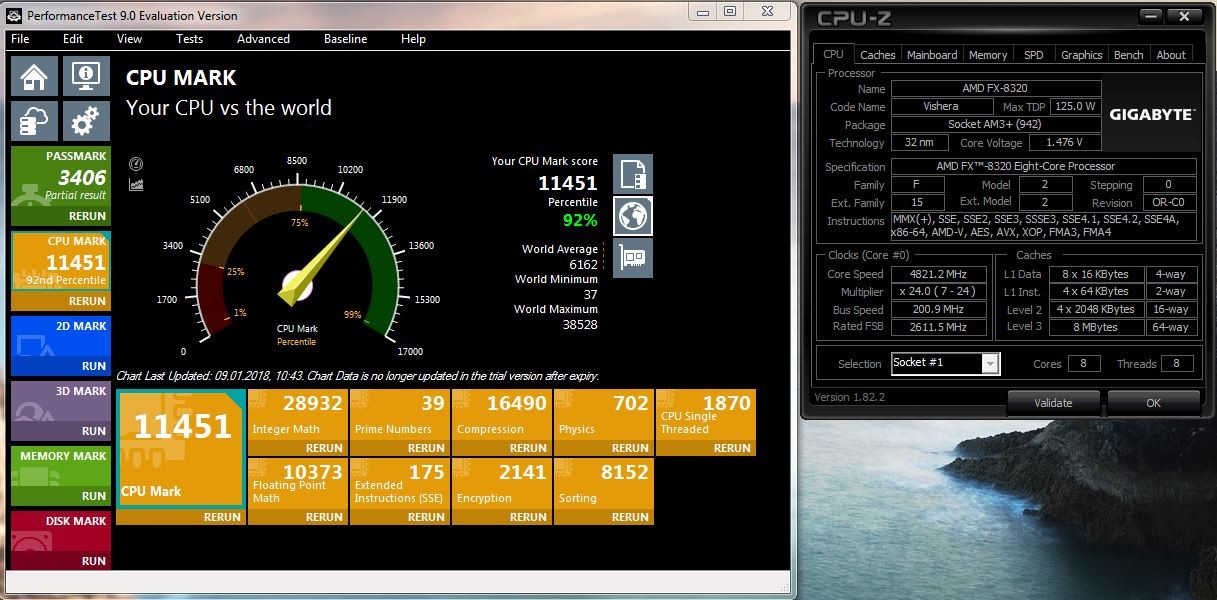This screenshot has width=1217, height=600.
Task: Open the File menu
Action: [x=20, y=39]
